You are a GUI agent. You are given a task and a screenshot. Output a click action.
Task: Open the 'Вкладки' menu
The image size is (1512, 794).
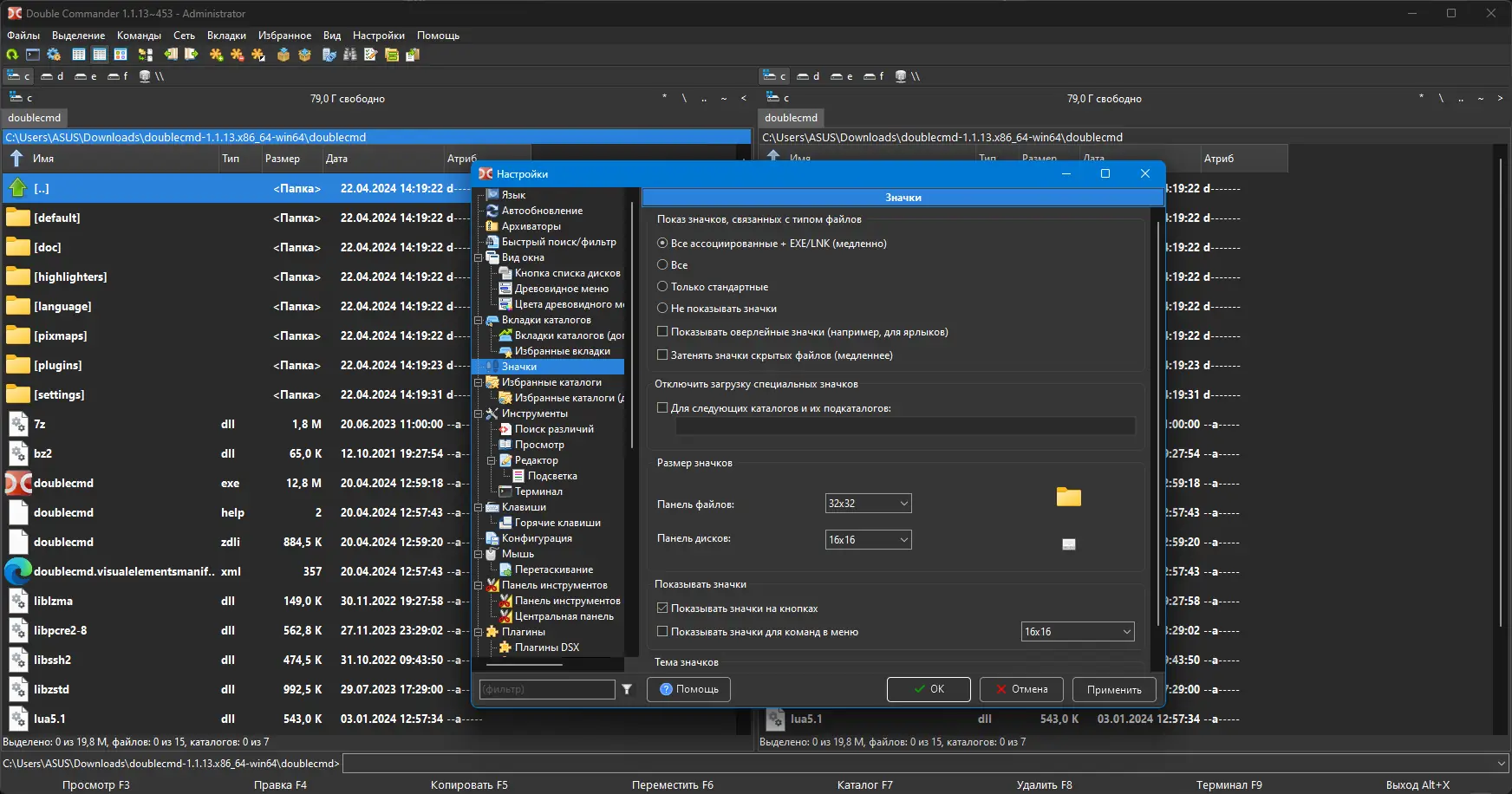point(226,36)
